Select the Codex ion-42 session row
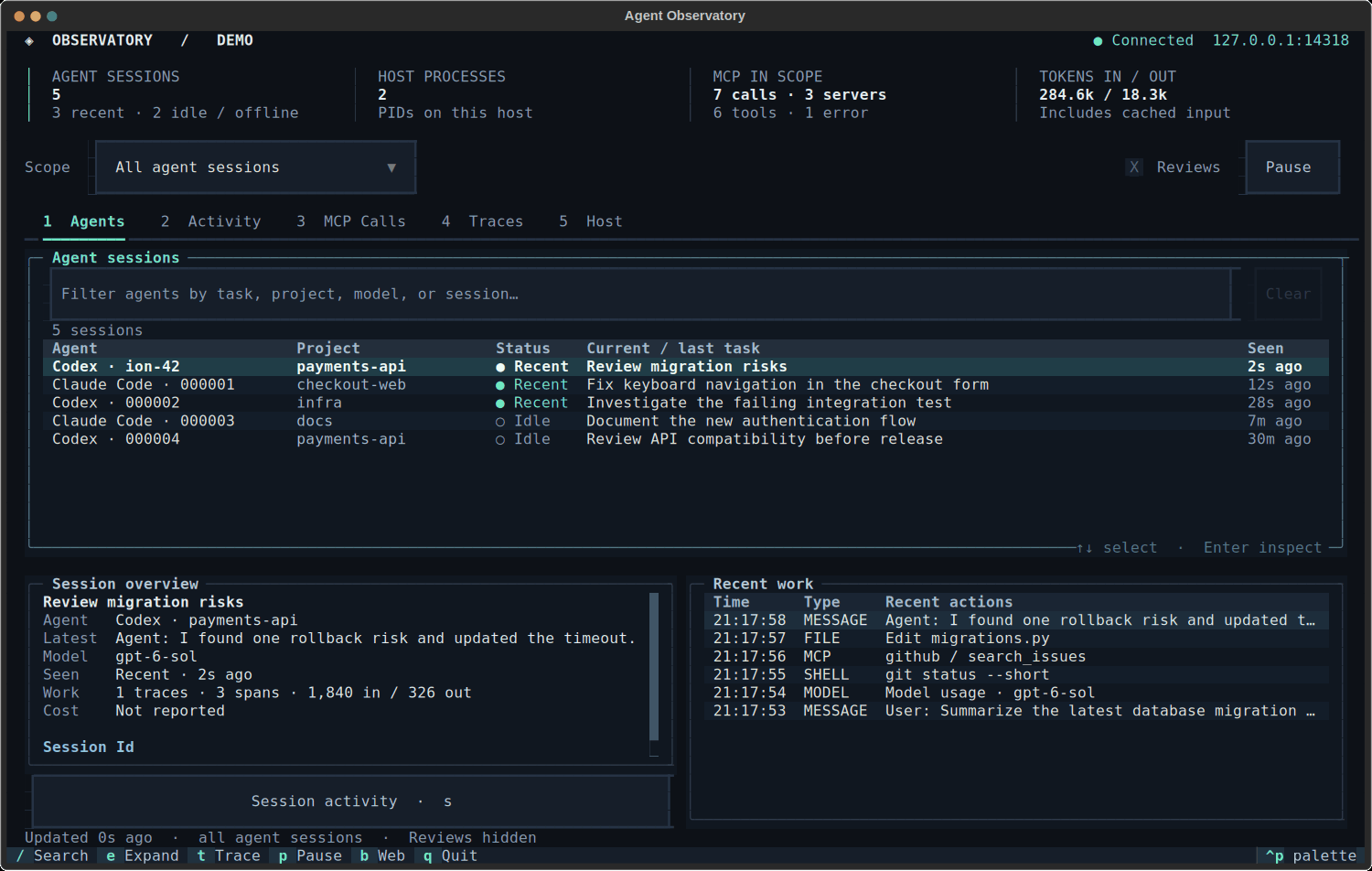This screenshot has height=871, width=1372. tap(686, 367)
